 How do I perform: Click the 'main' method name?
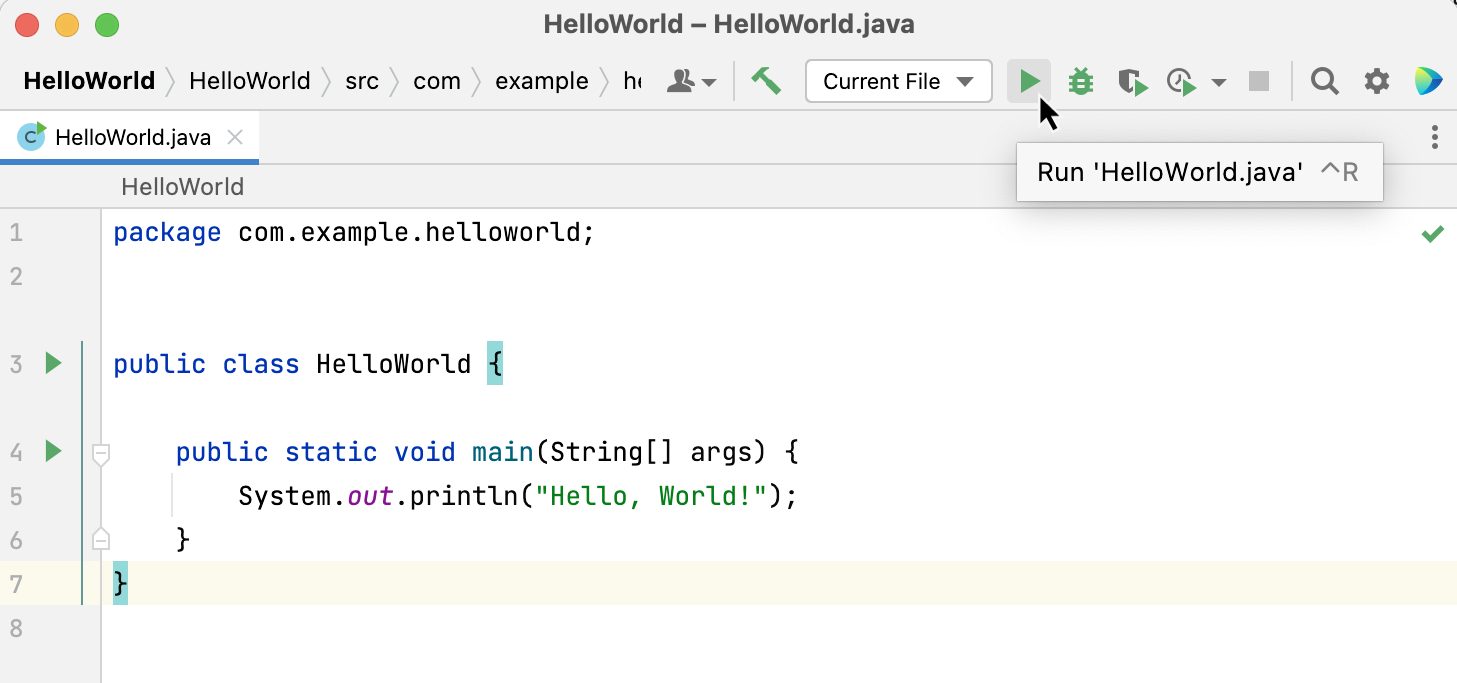coord(503,452)
